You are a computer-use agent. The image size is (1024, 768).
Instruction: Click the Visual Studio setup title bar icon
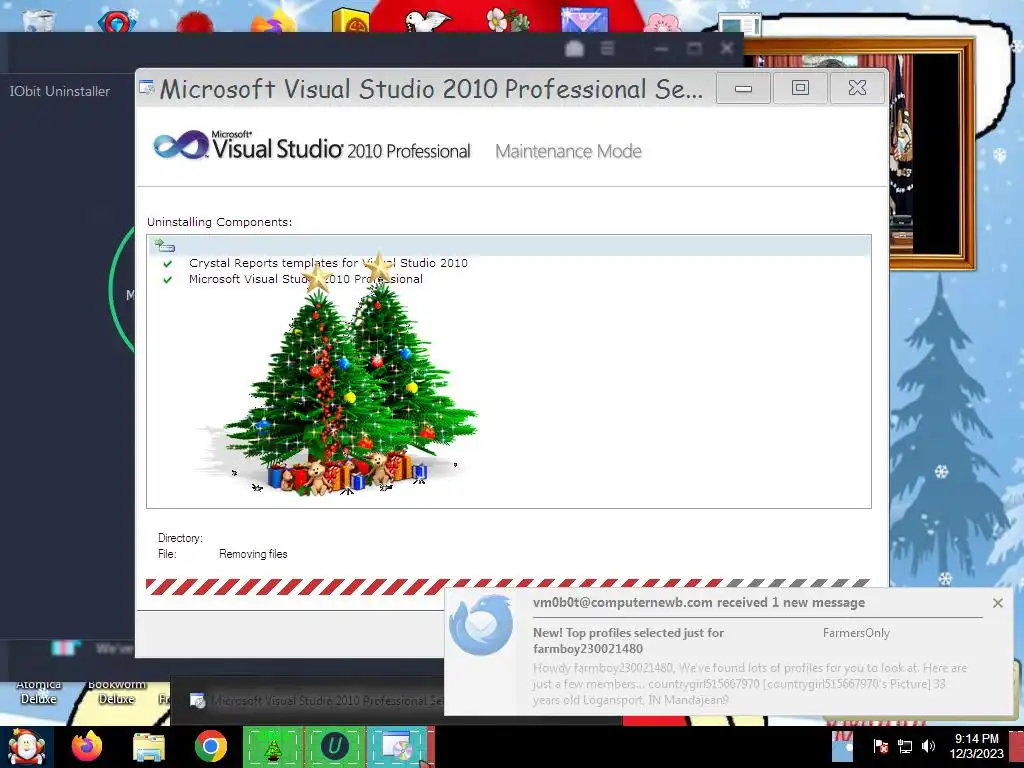click(x=147, y=88)
